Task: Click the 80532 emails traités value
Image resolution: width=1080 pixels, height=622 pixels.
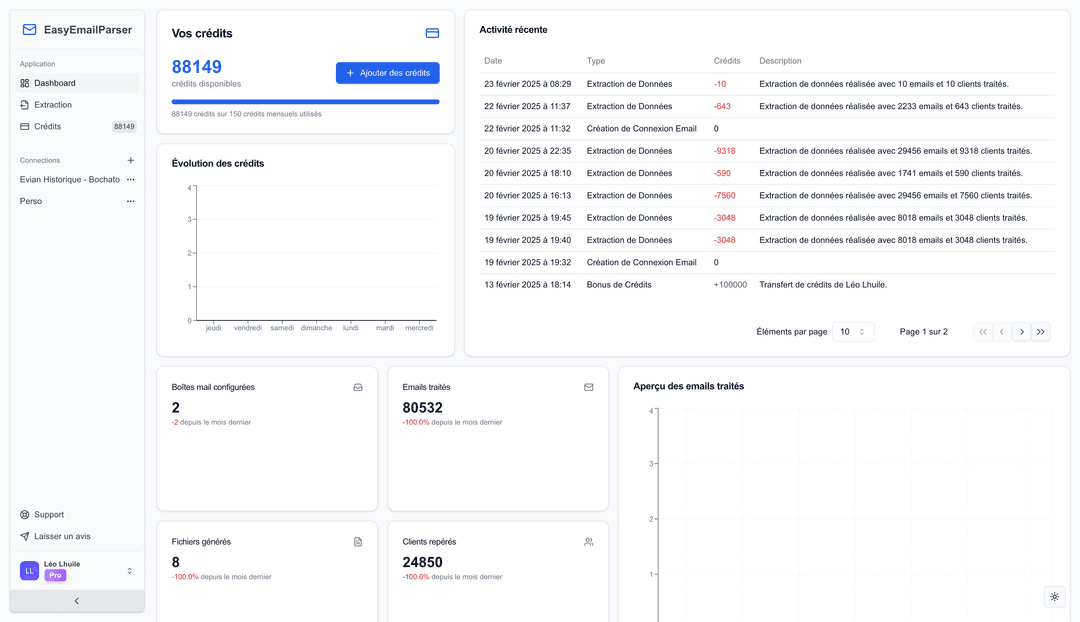Action: 422,408
